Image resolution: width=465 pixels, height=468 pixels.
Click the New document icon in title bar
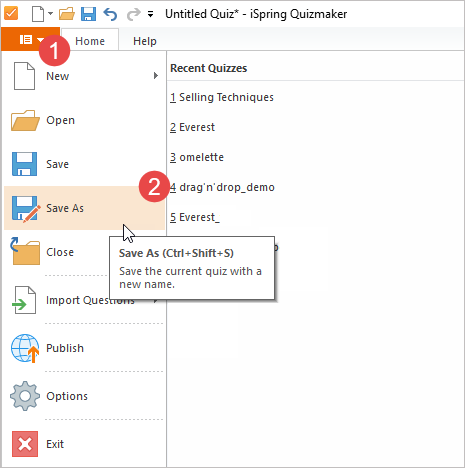38,14
